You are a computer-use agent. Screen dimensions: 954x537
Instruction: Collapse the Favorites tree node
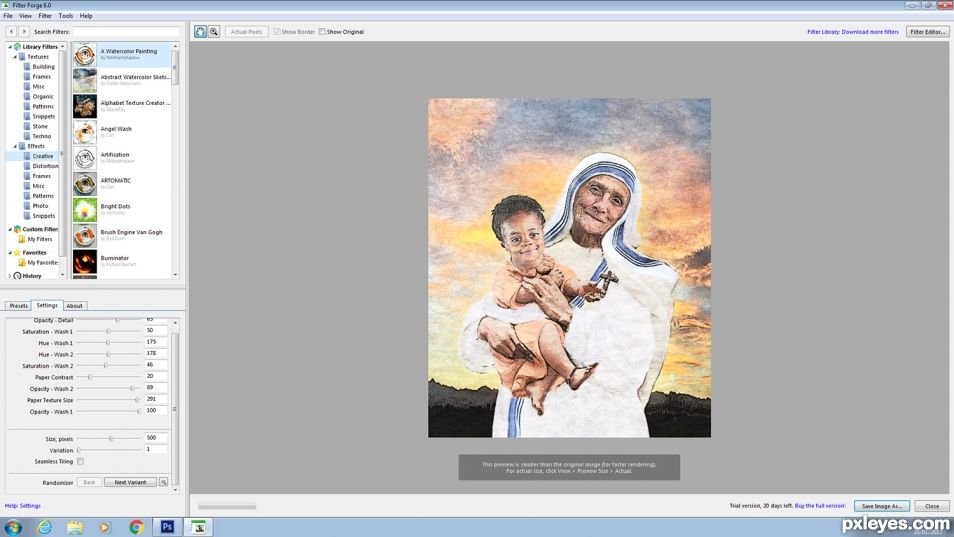click(x=10, y=252)
